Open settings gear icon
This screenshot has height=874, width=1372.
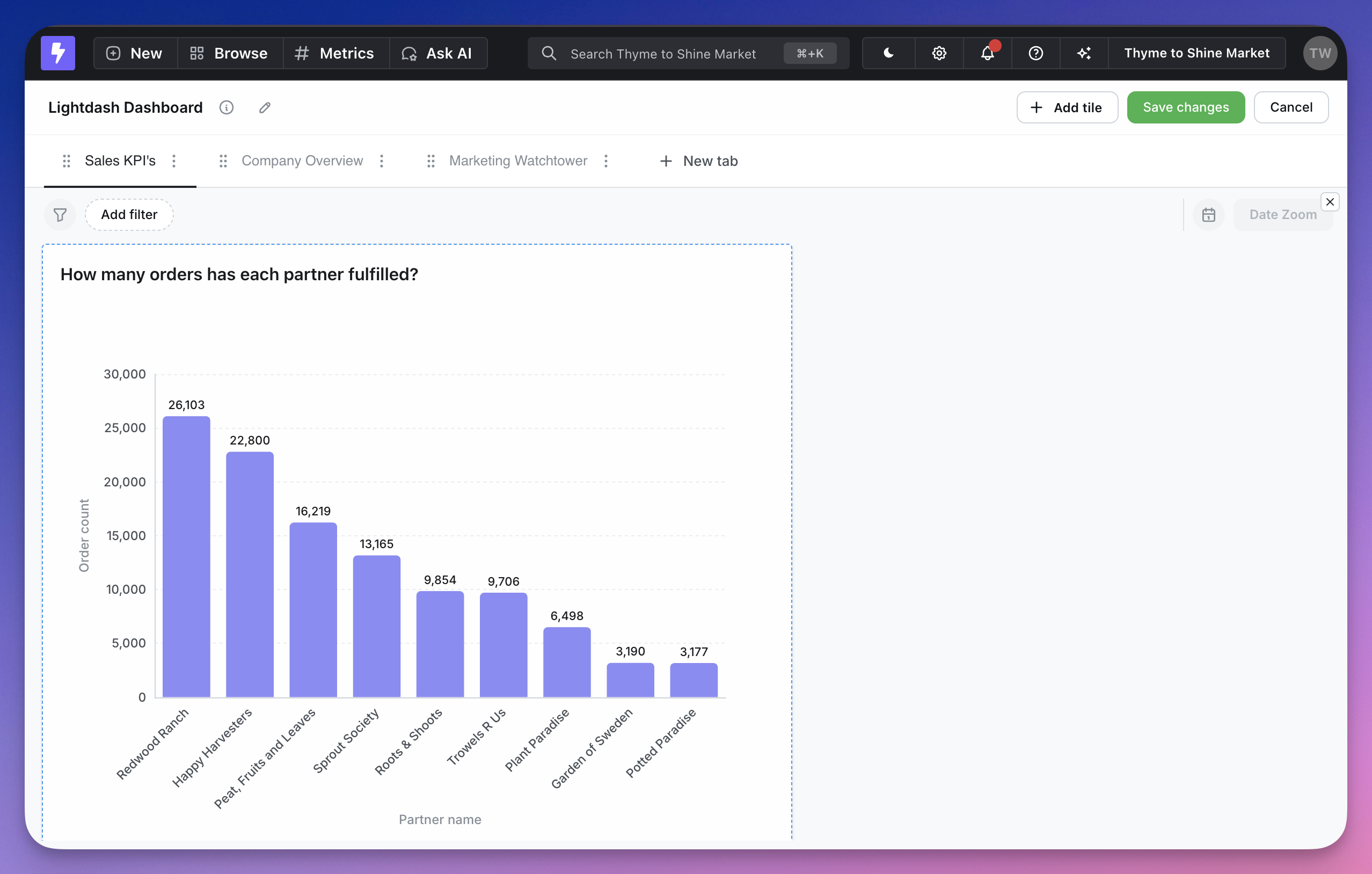(938, 53)
